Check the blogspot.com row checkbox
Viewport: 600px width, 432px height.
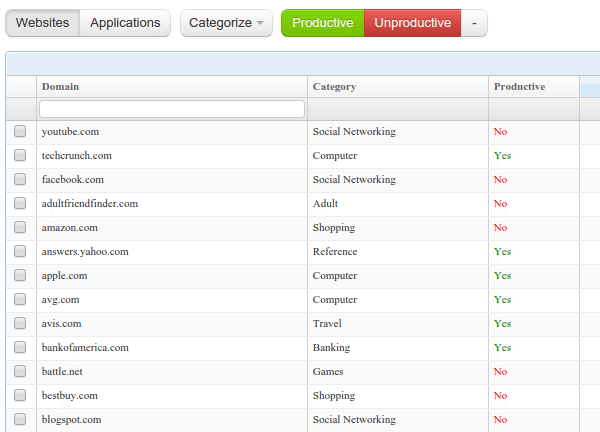point(20,419)
